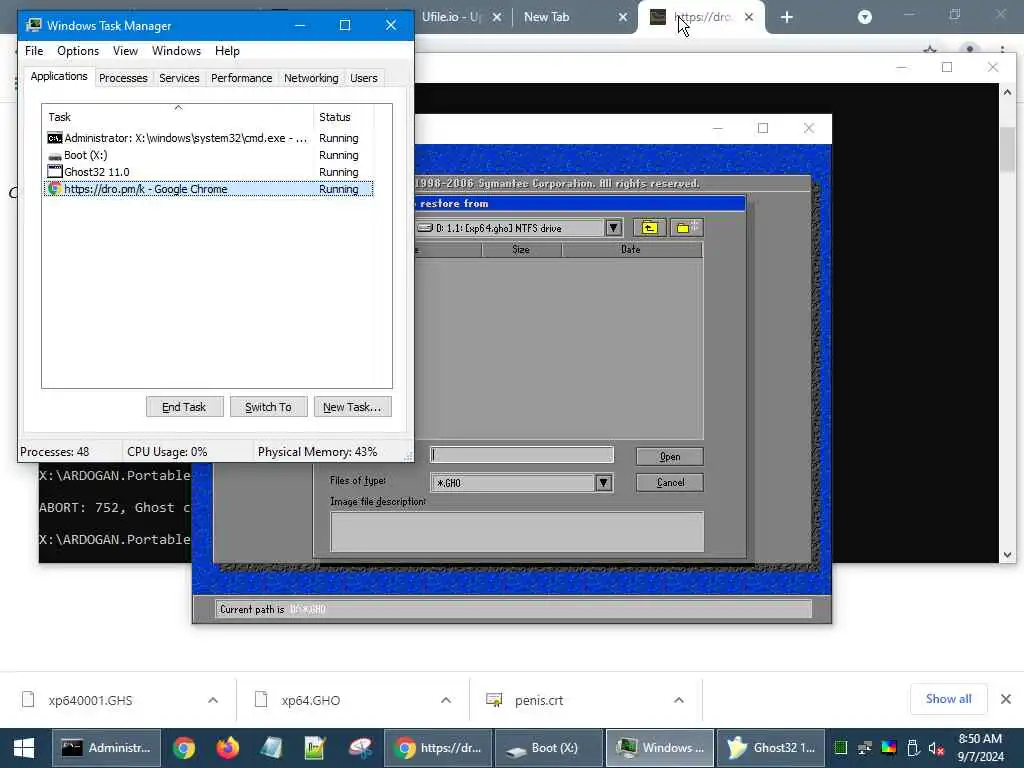This screenshot has height=768, width=1024.
Task: Click the Administrator cmd taskbar button
Action: click(x=106, y=748)
